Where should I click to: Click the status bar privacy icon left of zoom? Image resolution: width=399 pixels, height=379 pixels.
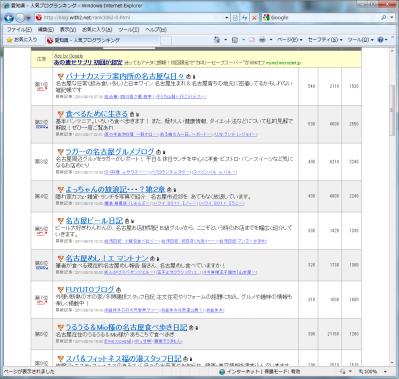pyautogui.click(x=342, y=372)
